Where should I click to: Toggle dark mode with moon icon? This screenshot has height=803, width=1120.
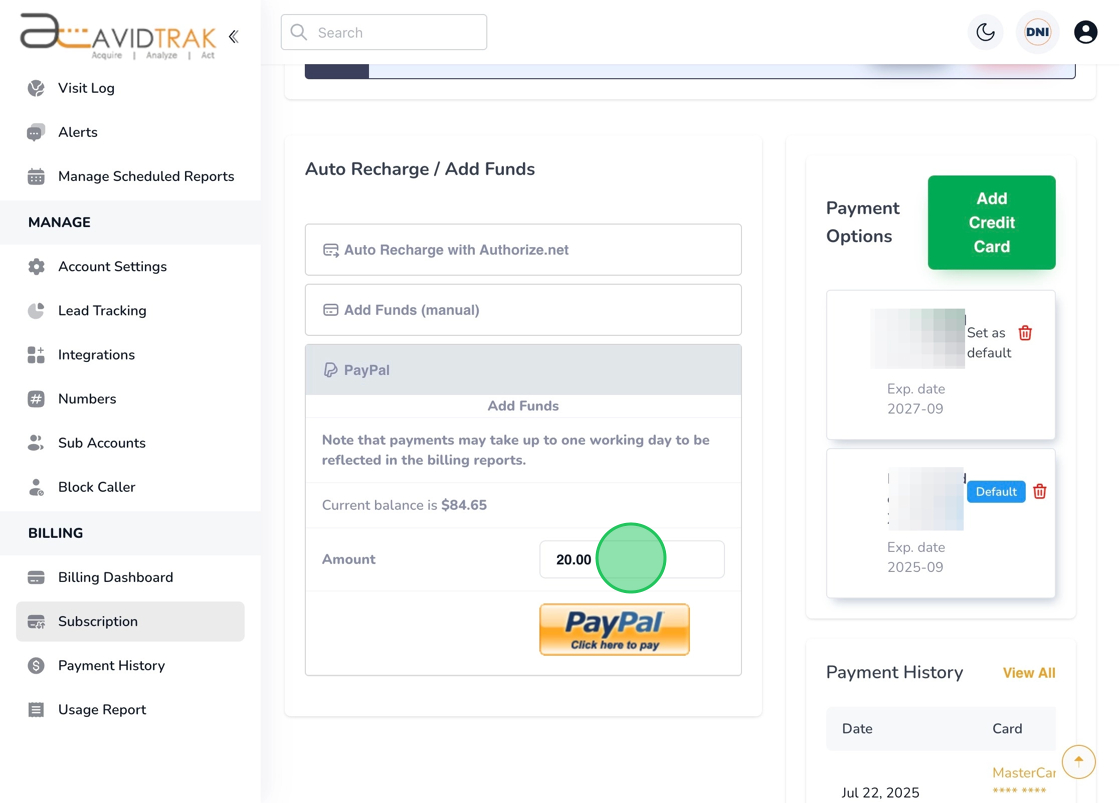coord(986,32)
